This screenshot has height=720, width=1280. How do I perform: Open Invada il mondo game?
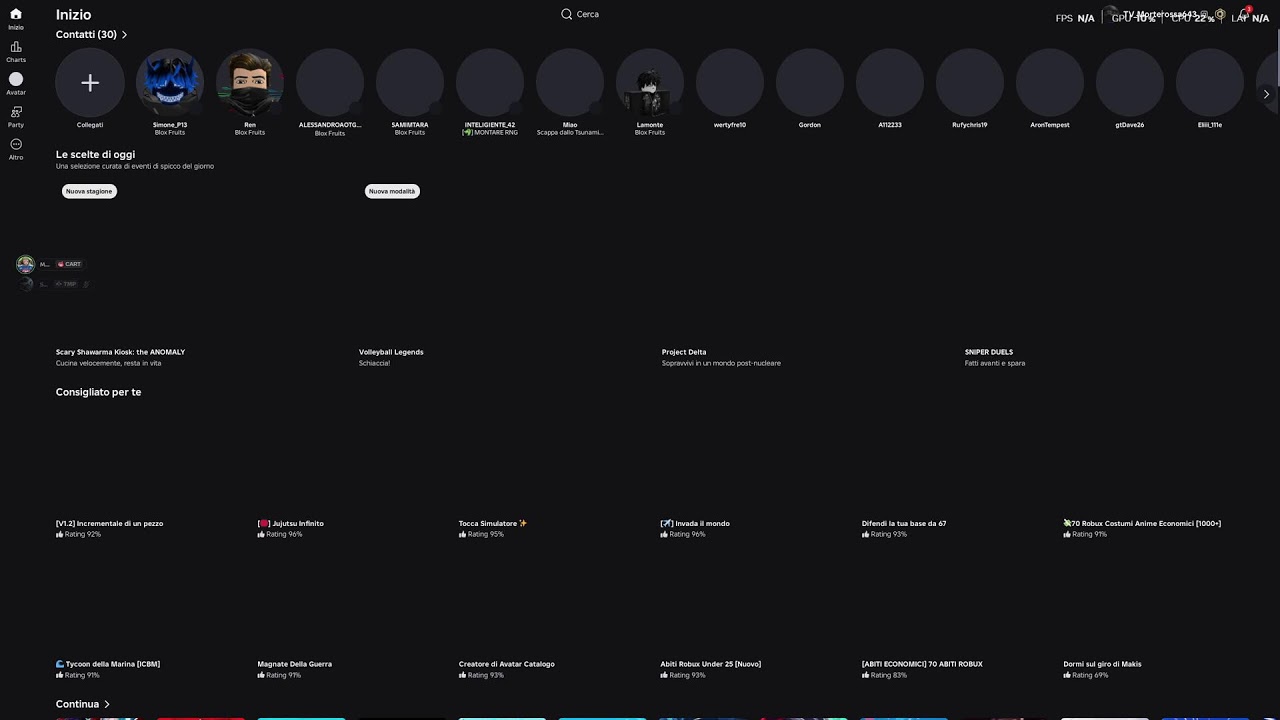point(695,523)
